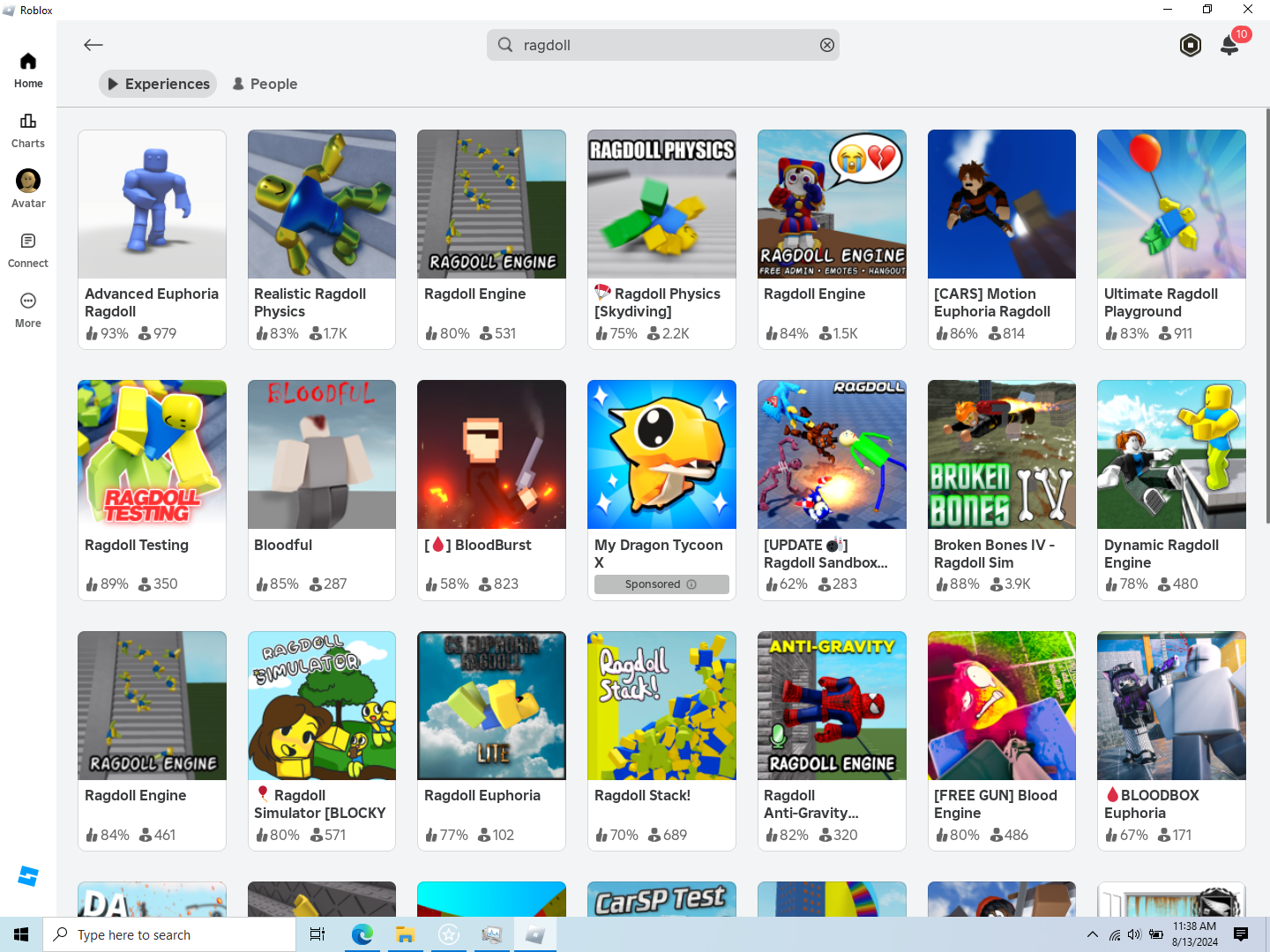Click "Ragdoll Stack!" title text

point(642,795)
